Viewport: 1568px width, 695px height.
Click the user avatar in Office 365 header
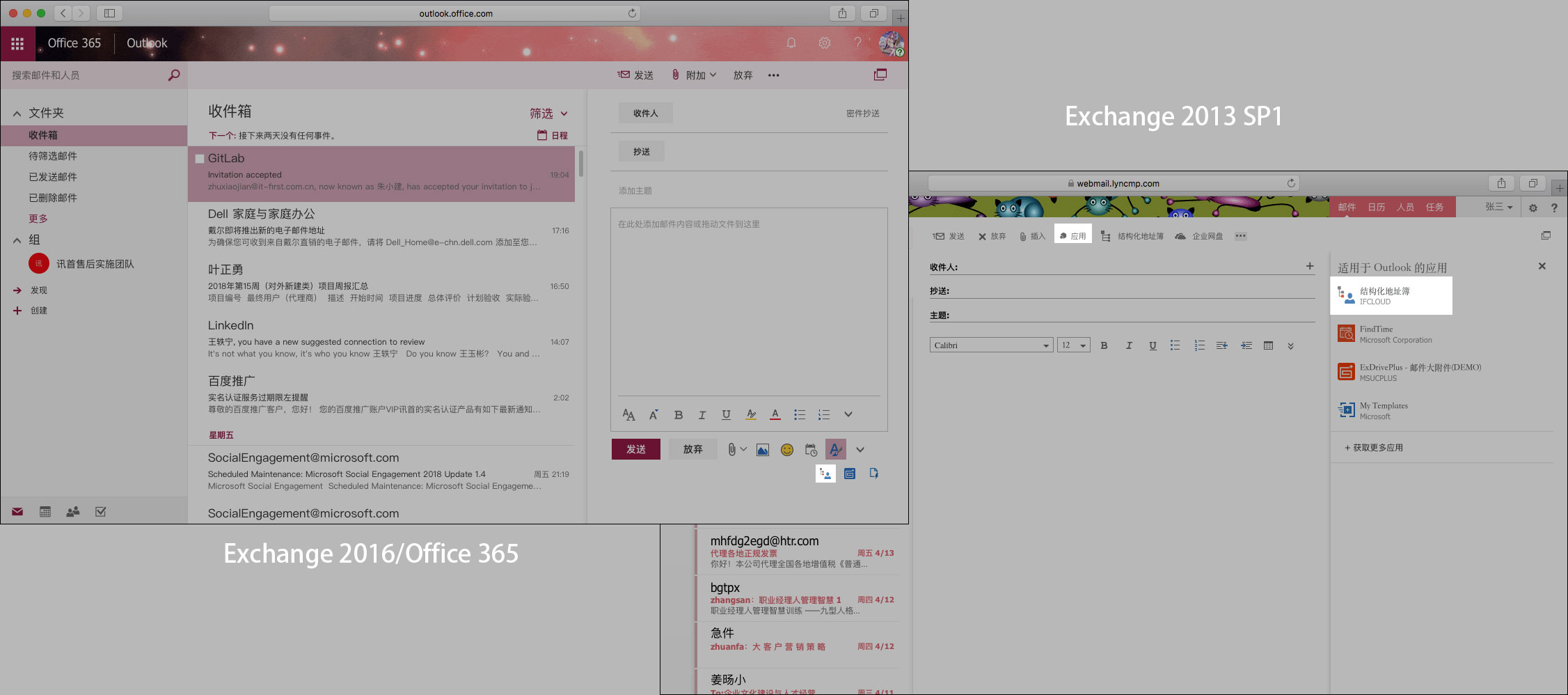(892, 43)
